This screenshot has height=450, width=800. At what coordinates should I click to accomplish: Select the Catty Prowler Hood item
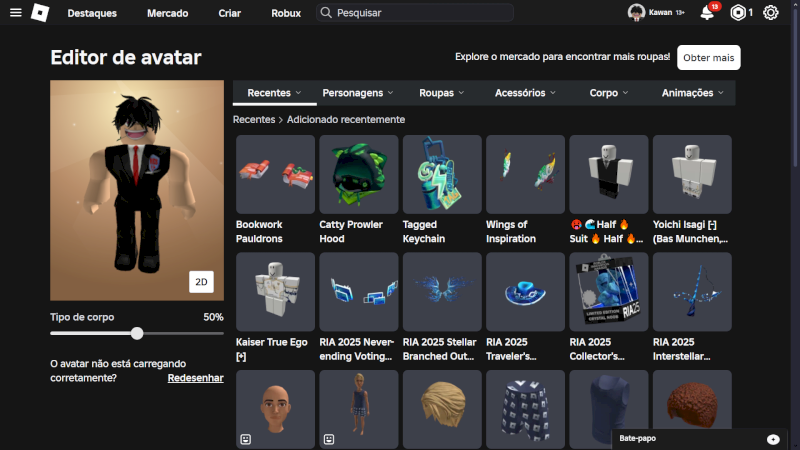359,174
